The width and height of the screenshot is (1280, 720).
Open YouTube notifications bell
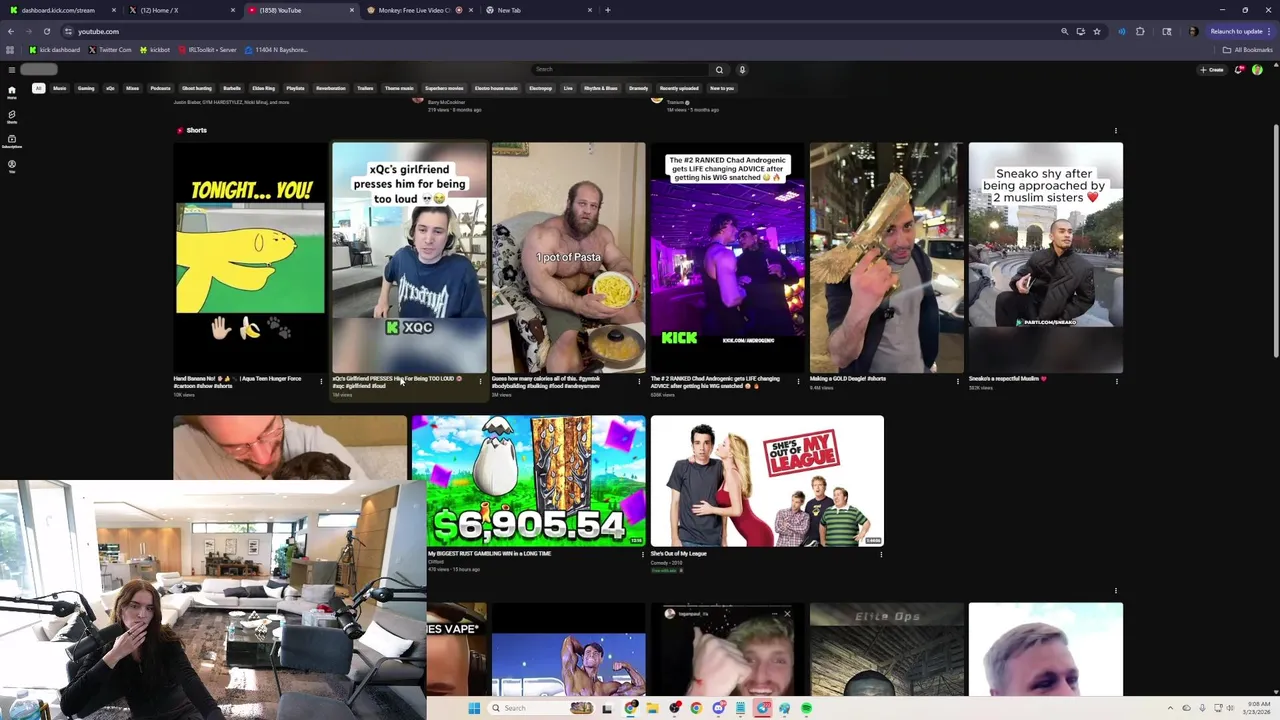(1238, 69)
